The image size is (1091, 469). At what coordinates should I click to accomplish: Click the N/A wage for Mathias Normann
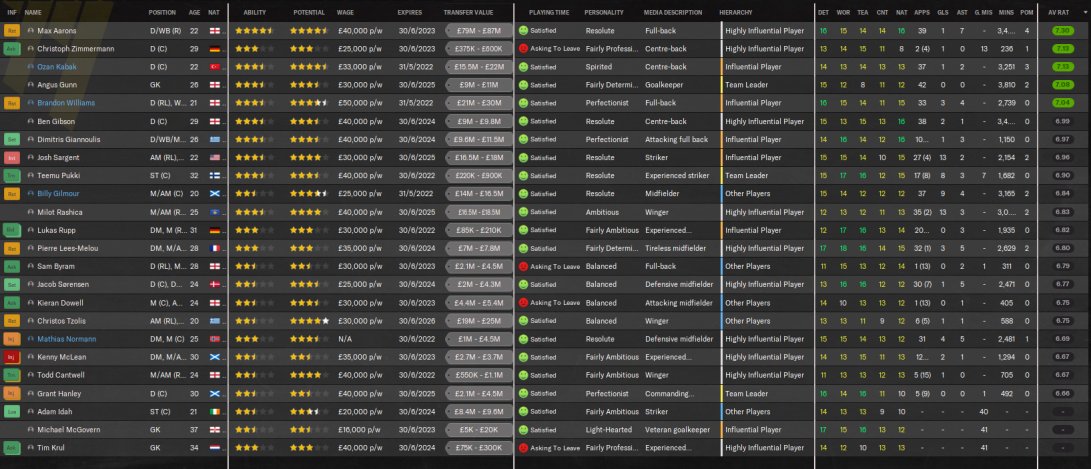344,339
